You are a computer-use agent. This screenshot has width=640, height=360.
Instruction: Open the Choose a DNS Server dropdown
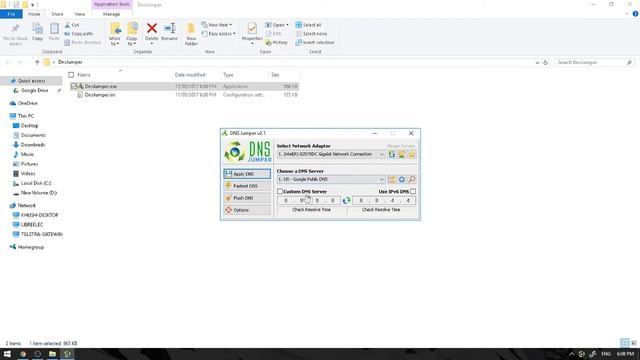[x=331, y=180]
